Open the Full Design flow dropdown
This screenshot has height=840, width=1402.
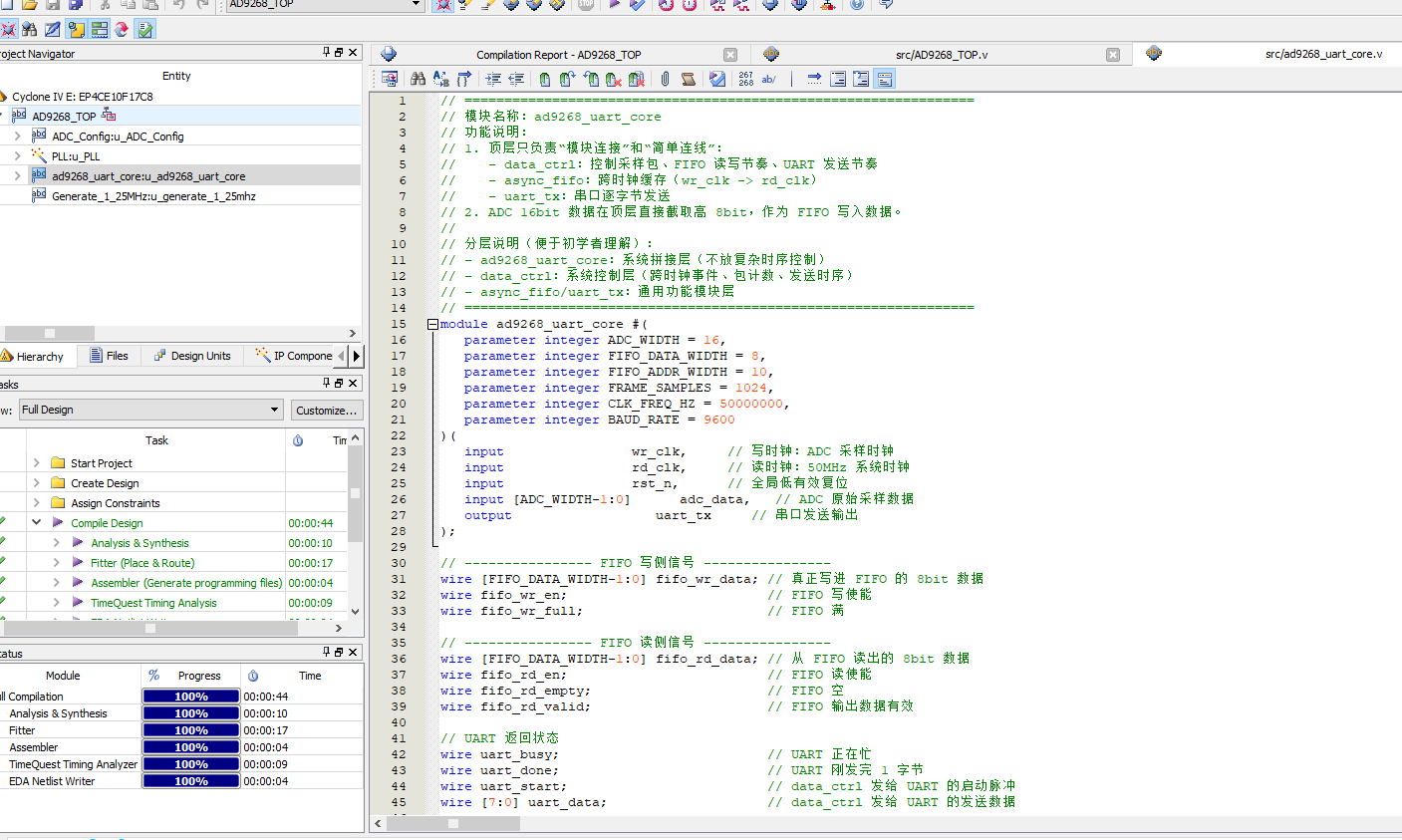(151, 410)
